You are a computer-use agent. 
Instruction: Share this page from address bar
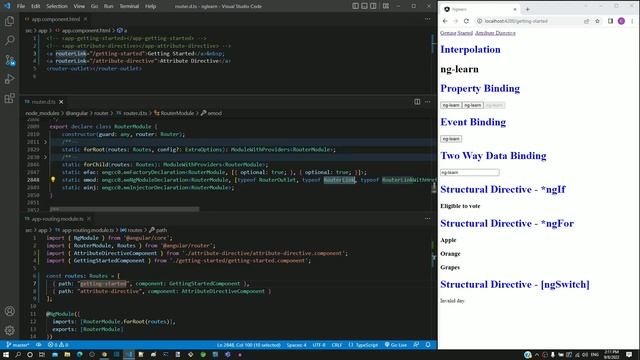(x=587, y=21)
